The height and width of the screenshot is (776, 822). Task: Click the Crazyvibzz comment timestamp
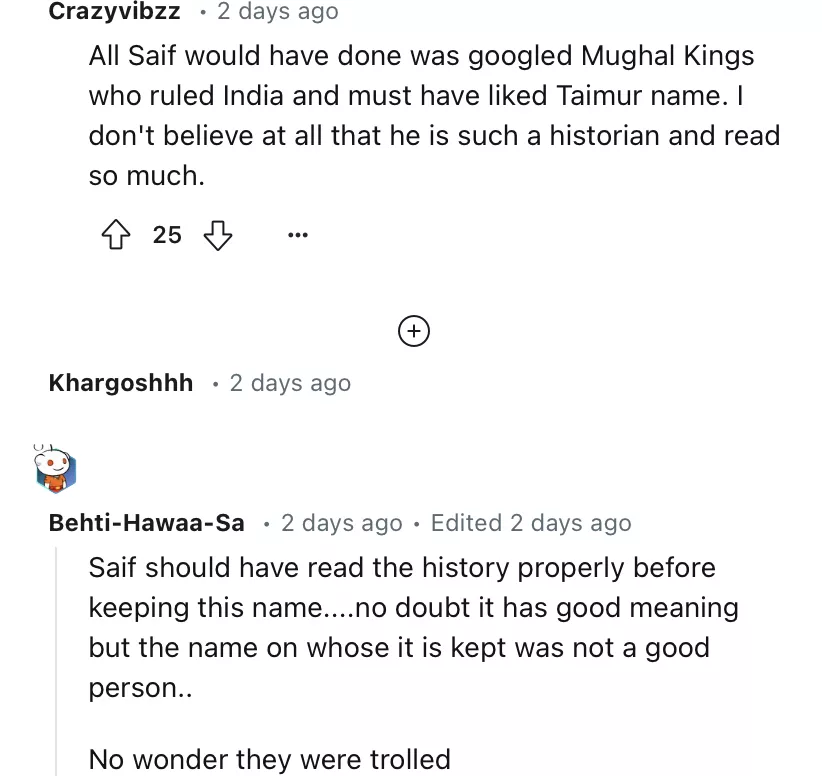278,12
